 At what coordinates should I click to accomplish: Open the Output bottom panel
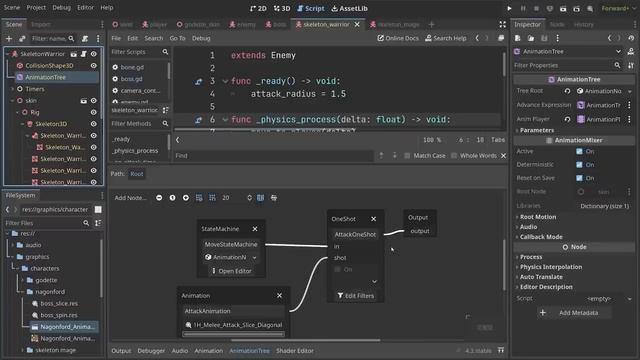(x=121, y=351)
